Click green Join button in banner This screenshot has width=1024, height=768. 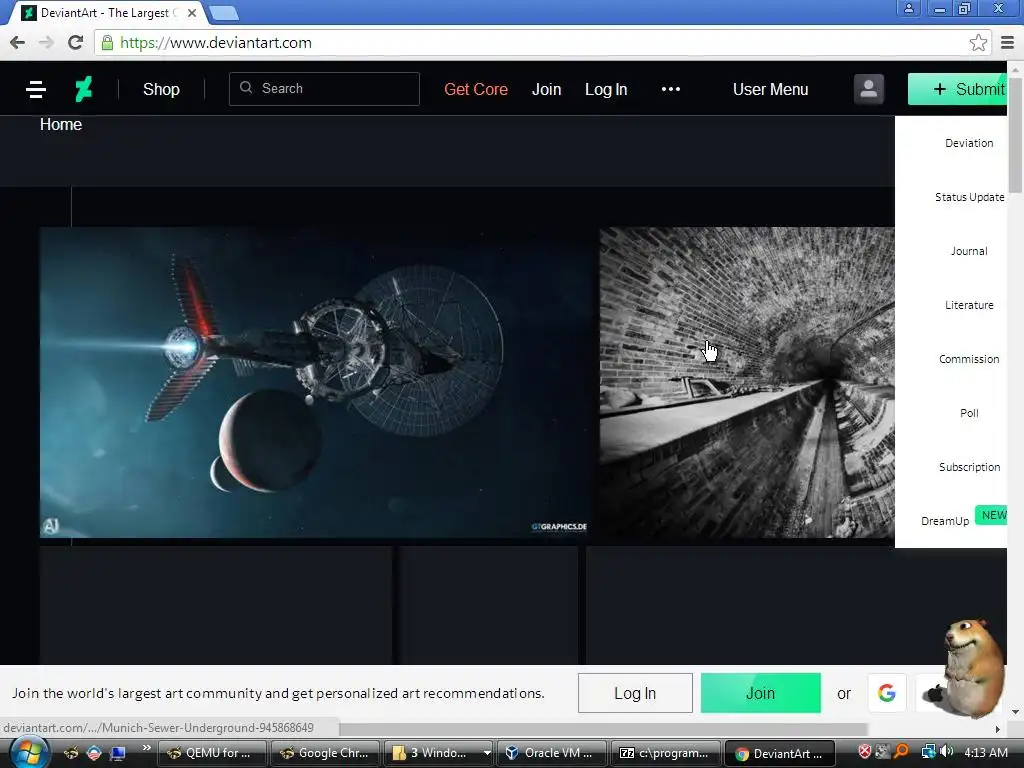click(760, 693)
